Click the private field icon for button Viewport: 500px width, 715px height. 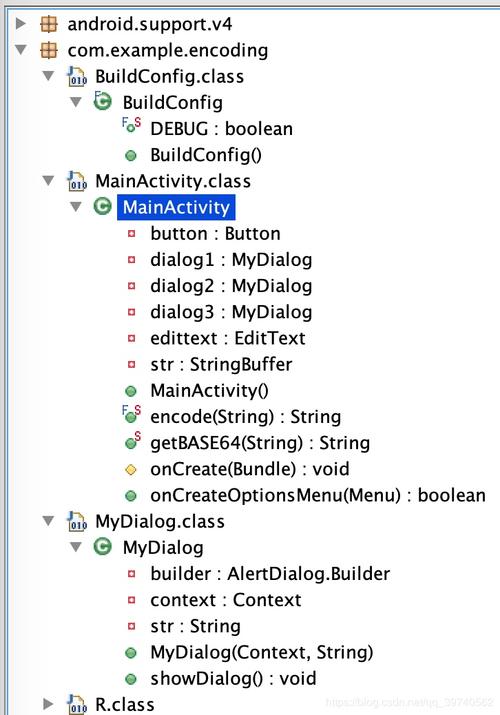[x=131, y=234]
